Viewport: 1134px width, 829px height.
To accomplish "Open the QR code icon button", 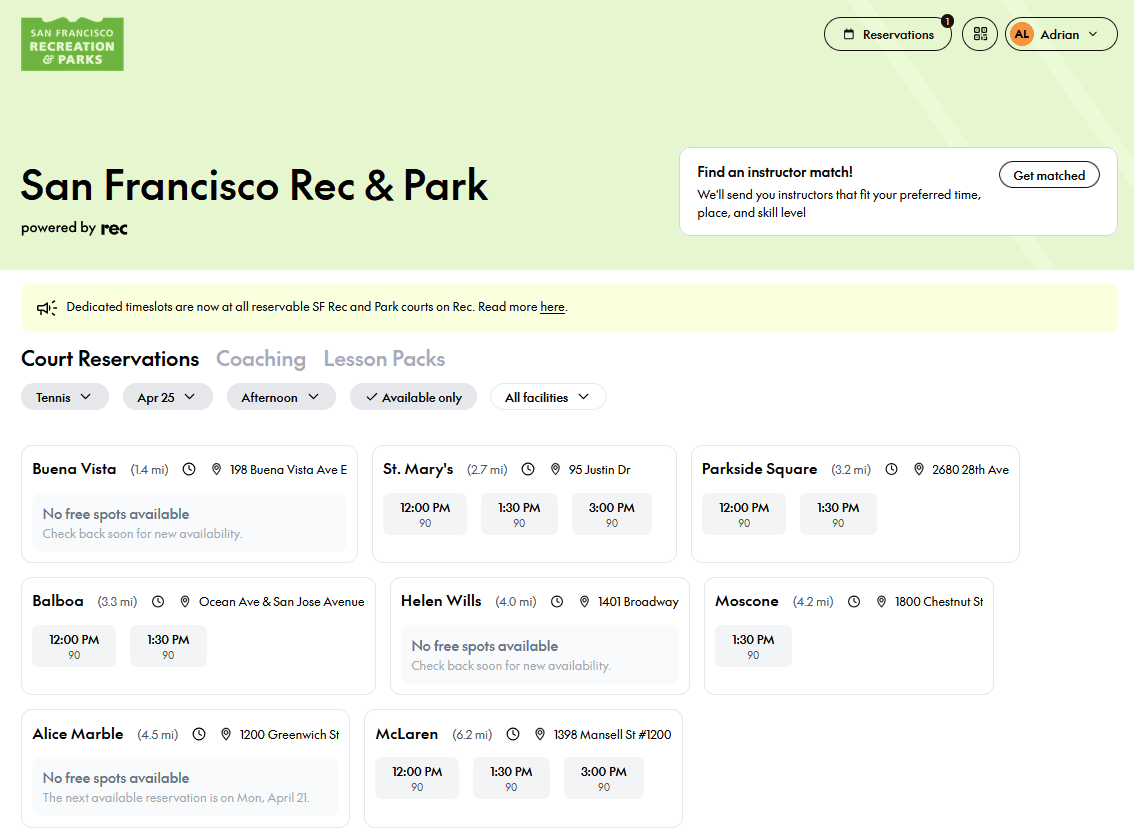I will point(979,34).
